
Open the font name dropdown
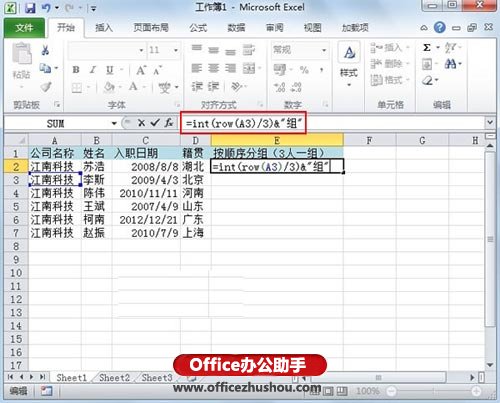click(x=141, y=50)
